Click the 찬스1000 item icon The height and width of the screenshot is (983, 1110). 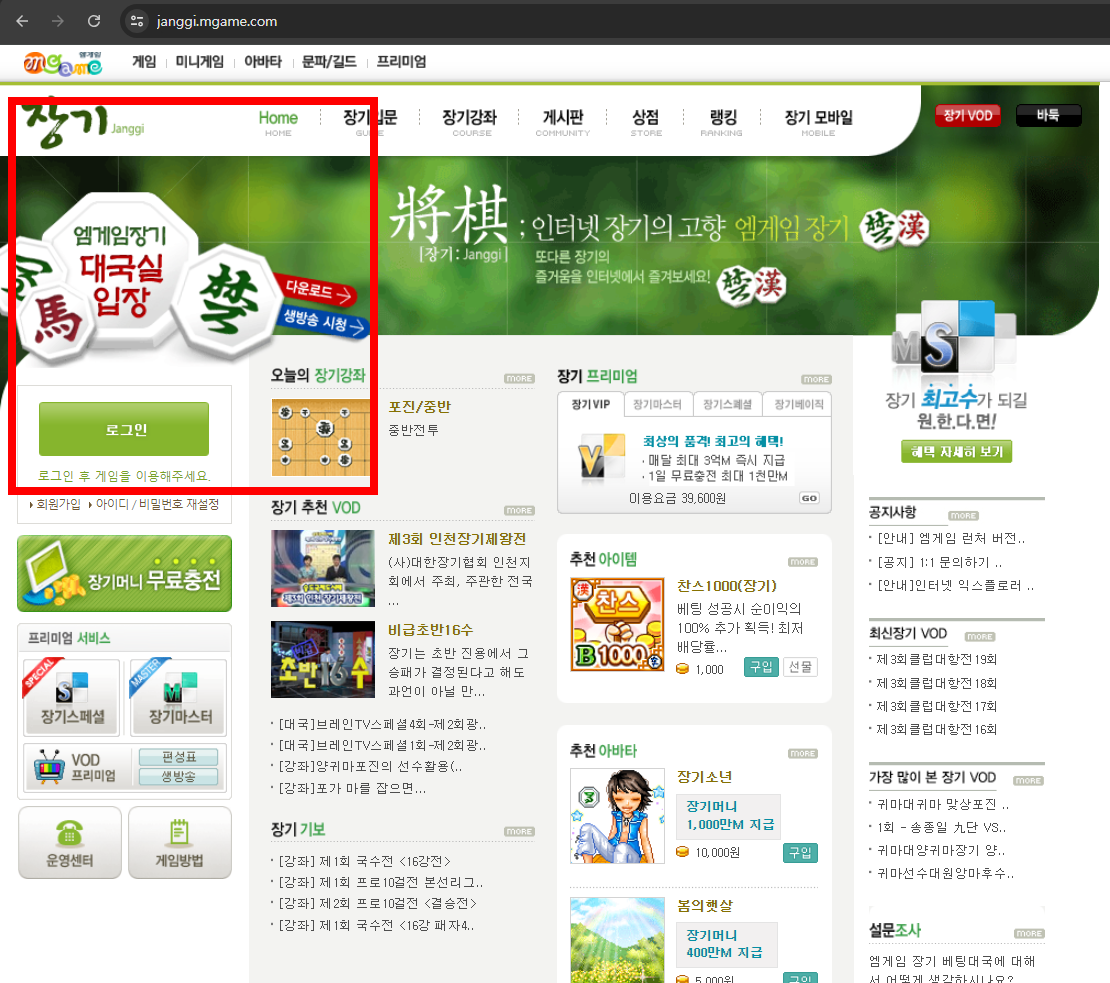pos(617,624)
